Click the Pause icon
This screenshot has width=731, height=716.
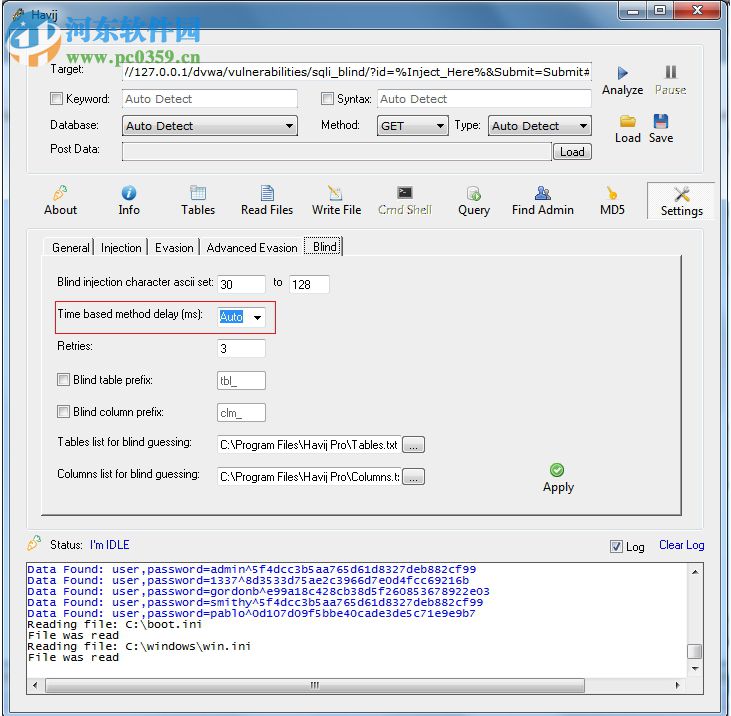click(670, 72)
